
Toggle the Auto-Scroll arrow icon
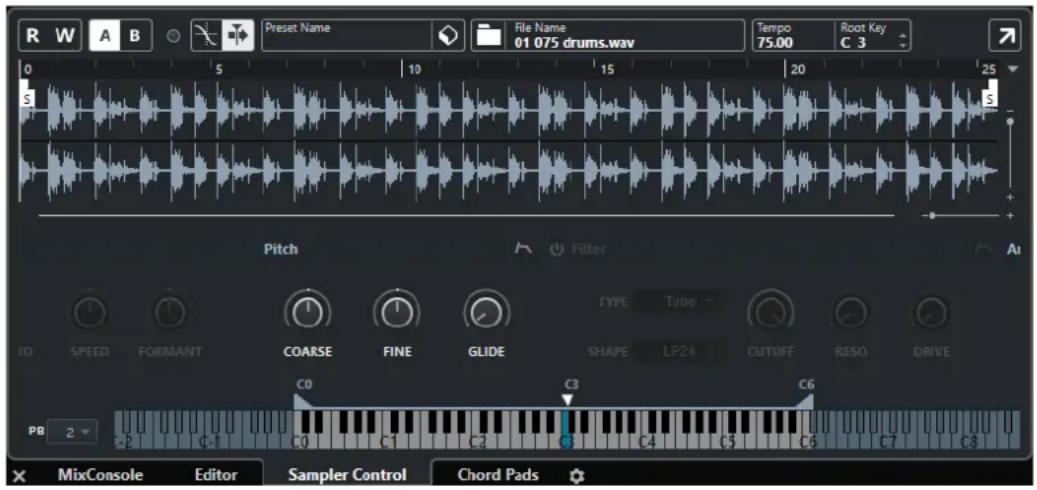[237, 36]
